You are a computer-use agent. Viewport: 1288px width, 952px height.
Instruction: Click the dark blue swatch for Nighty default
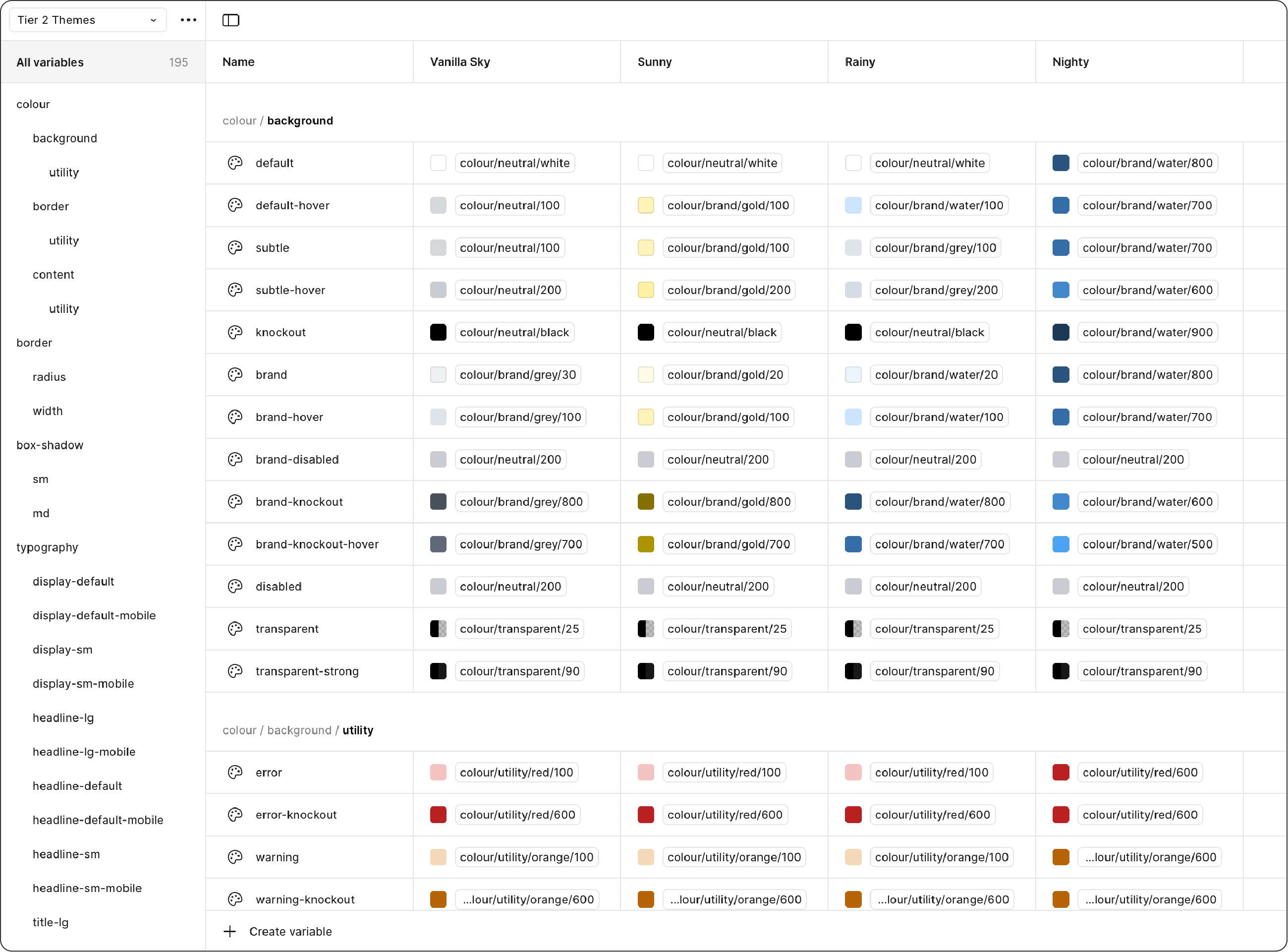point(1061,163)
